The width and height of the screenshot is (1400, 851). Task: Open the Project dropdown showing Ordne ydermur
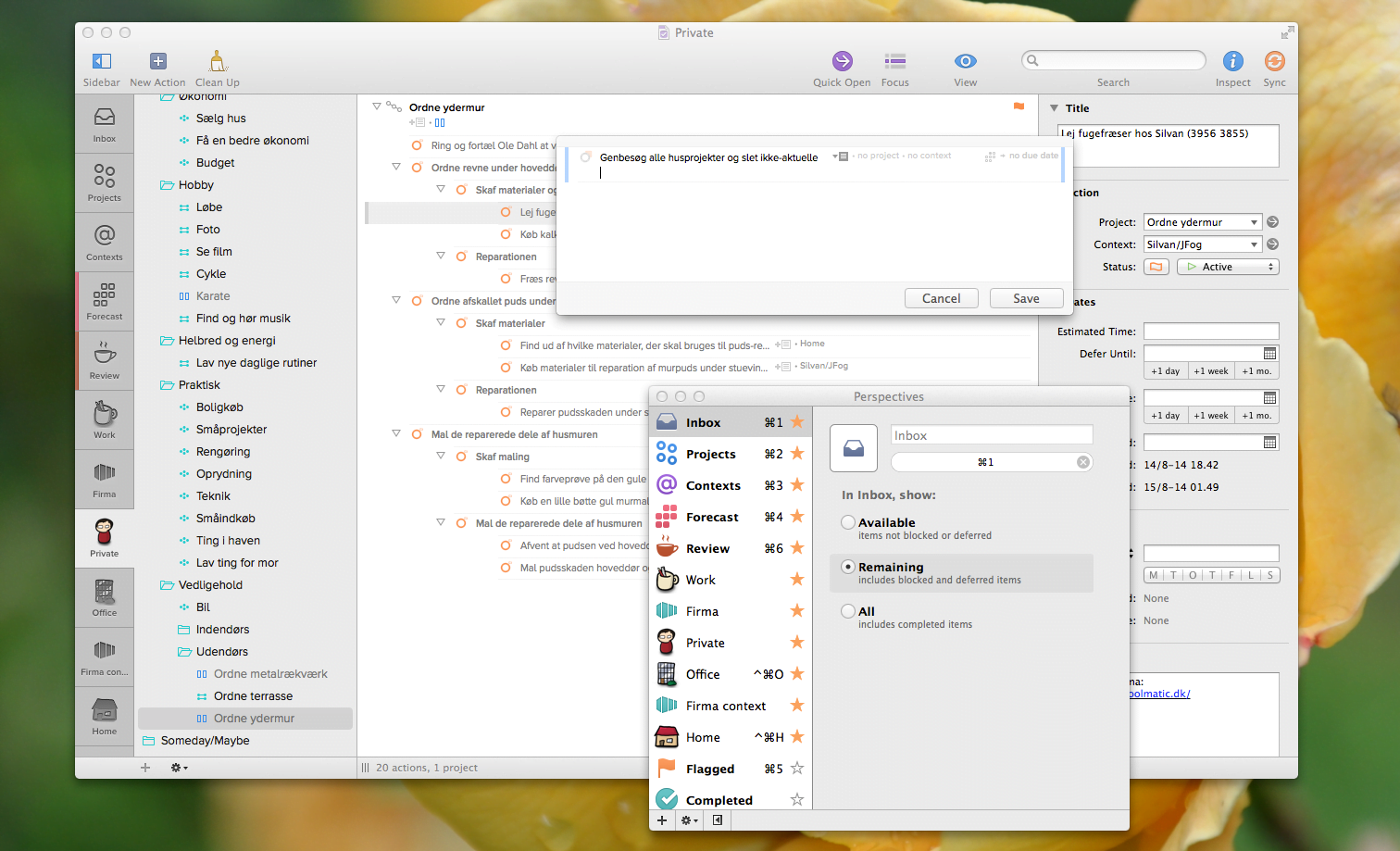point(1202,222)
